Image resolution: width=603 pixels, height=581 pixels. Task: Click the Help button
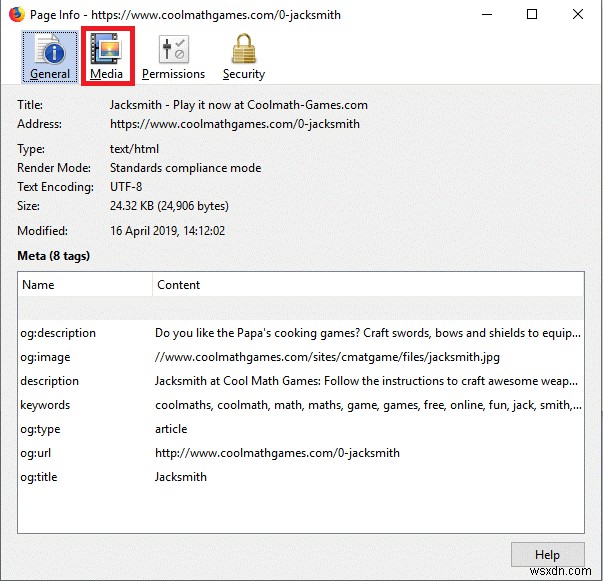tap(547, 554)
